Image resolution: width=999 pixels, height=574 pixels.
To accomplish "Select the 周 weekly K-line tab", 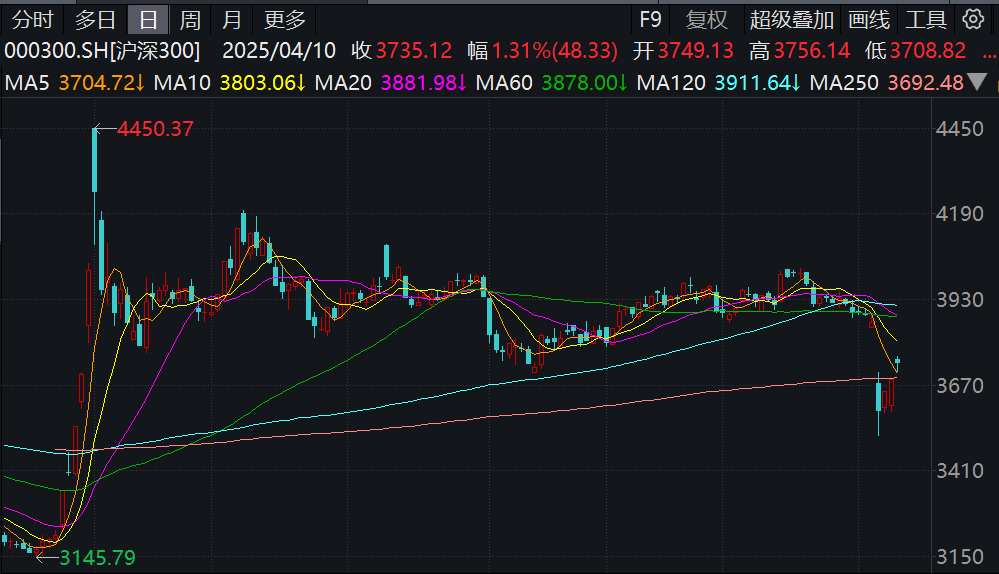I will pyautogui.click(x=189, y=19).
